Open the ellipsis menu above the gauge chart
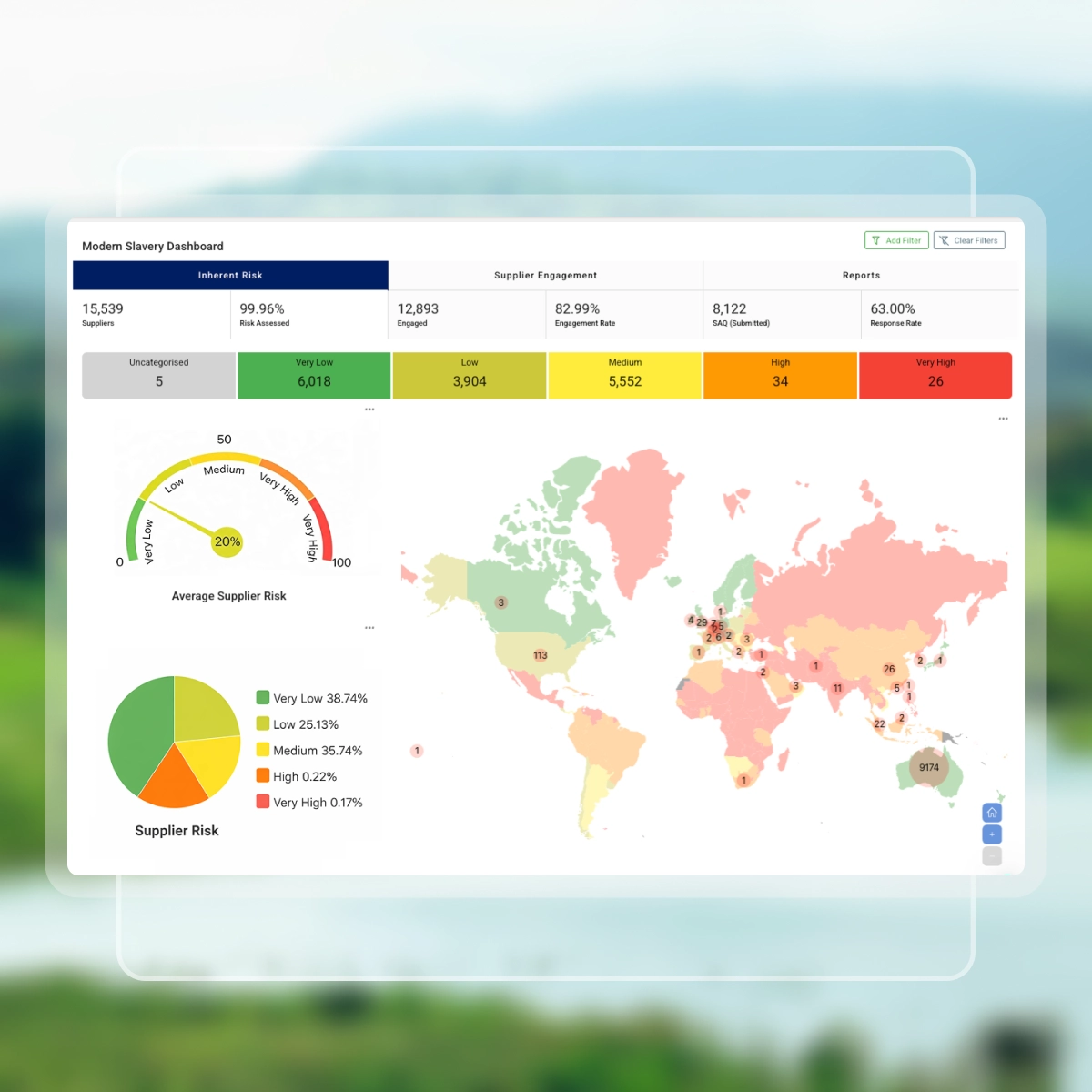This screenshot has height=1092, width=1092. click(x=369, y=409)
